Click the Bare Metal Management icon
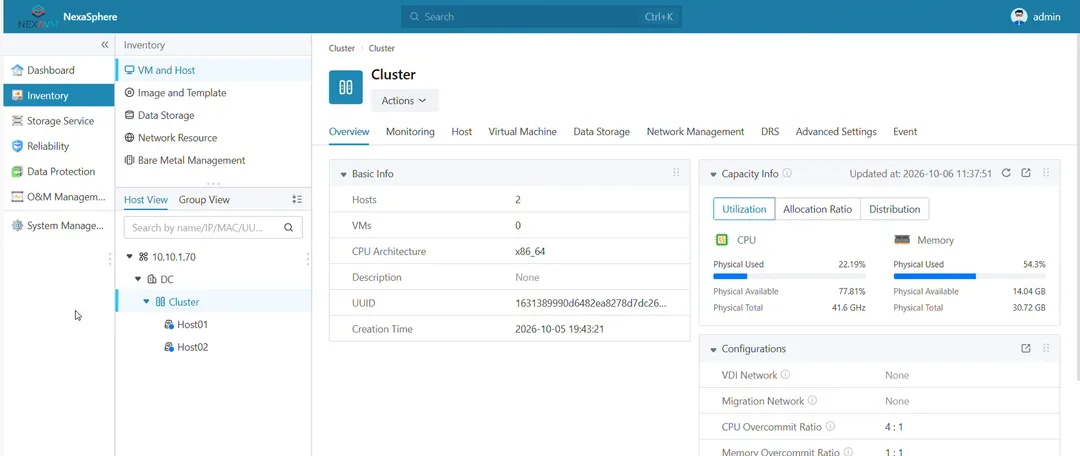Image resolution: width=1080 pixels, height=456 pixels. [129, 160]
